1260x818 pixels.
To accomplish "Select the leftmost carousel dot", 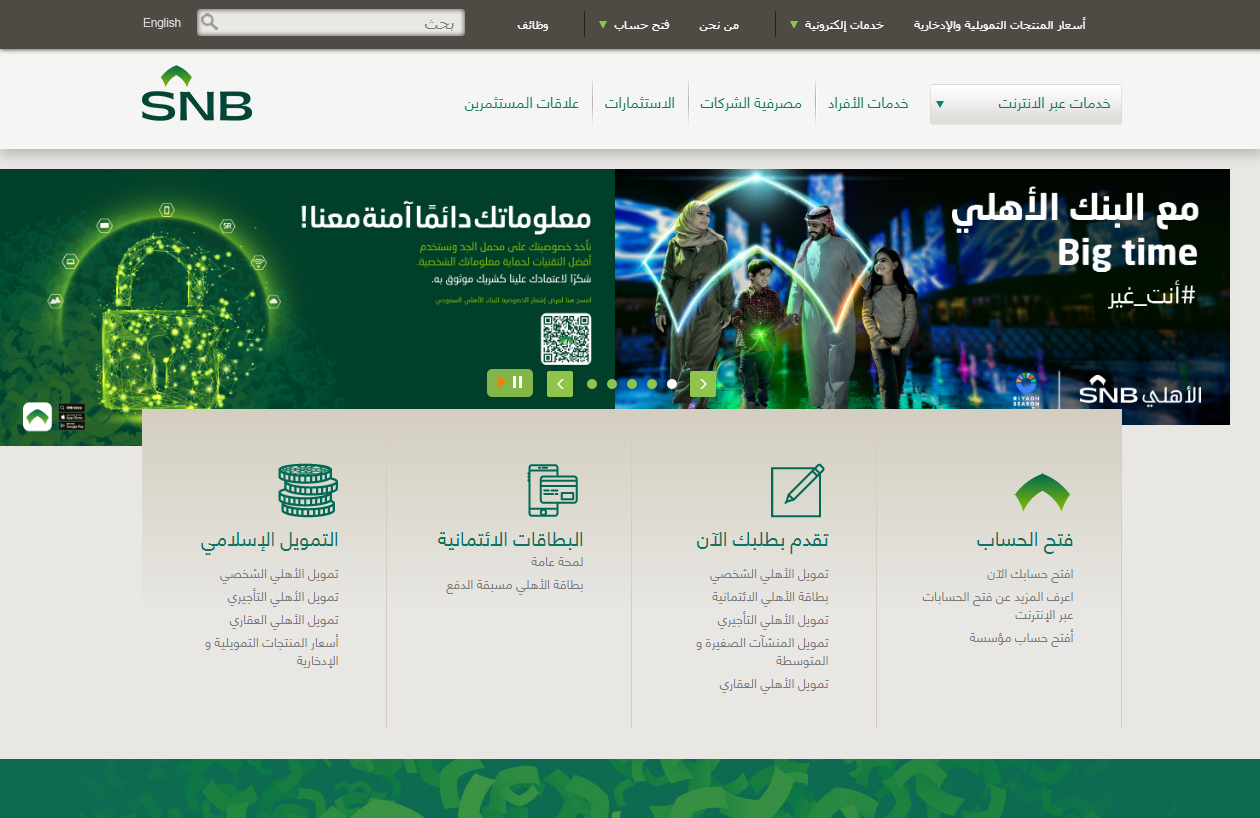I will click(x=592, y=384).
